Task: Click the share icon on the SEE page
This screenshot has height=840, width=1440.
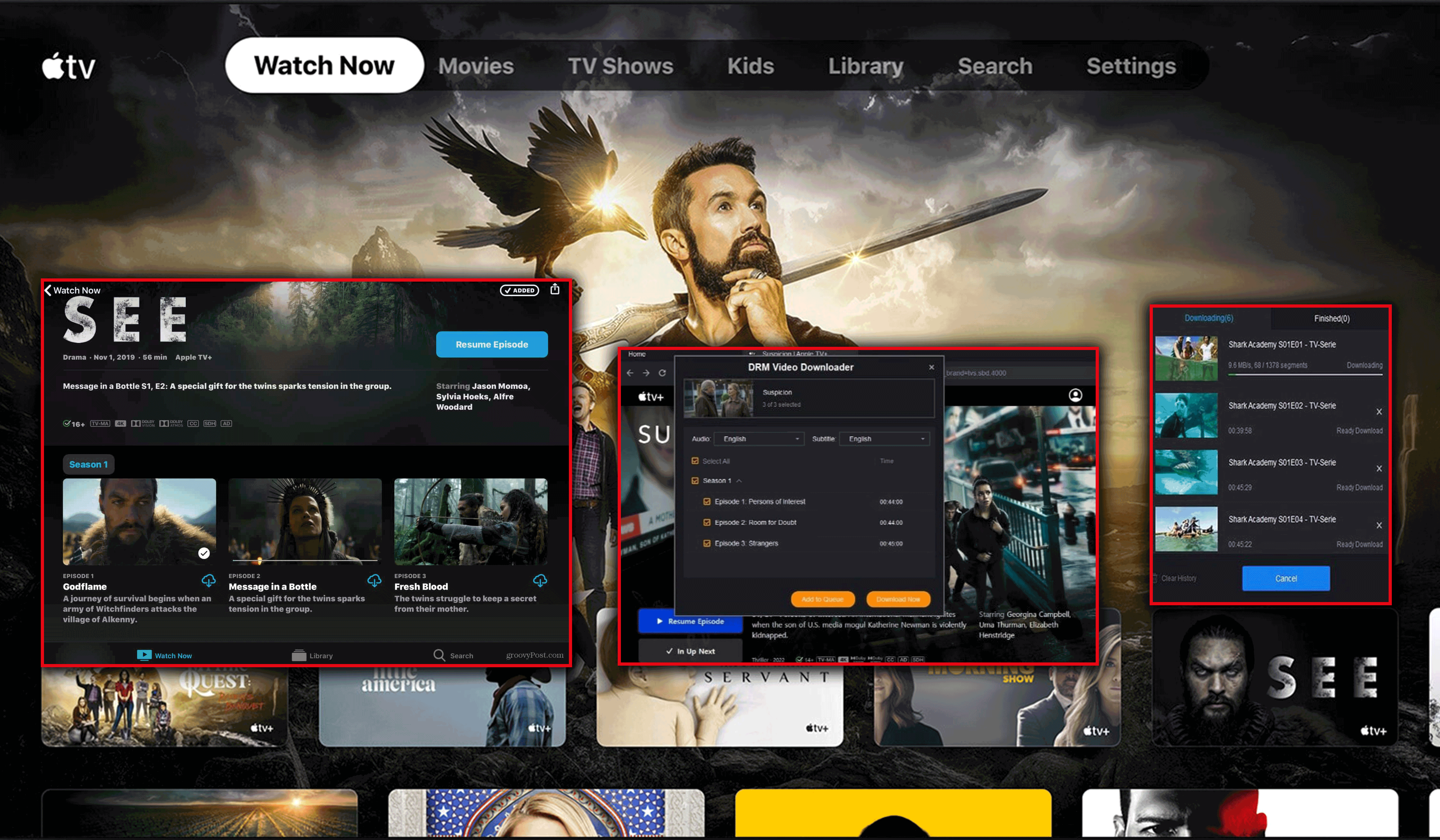Action: click(554, 289)
